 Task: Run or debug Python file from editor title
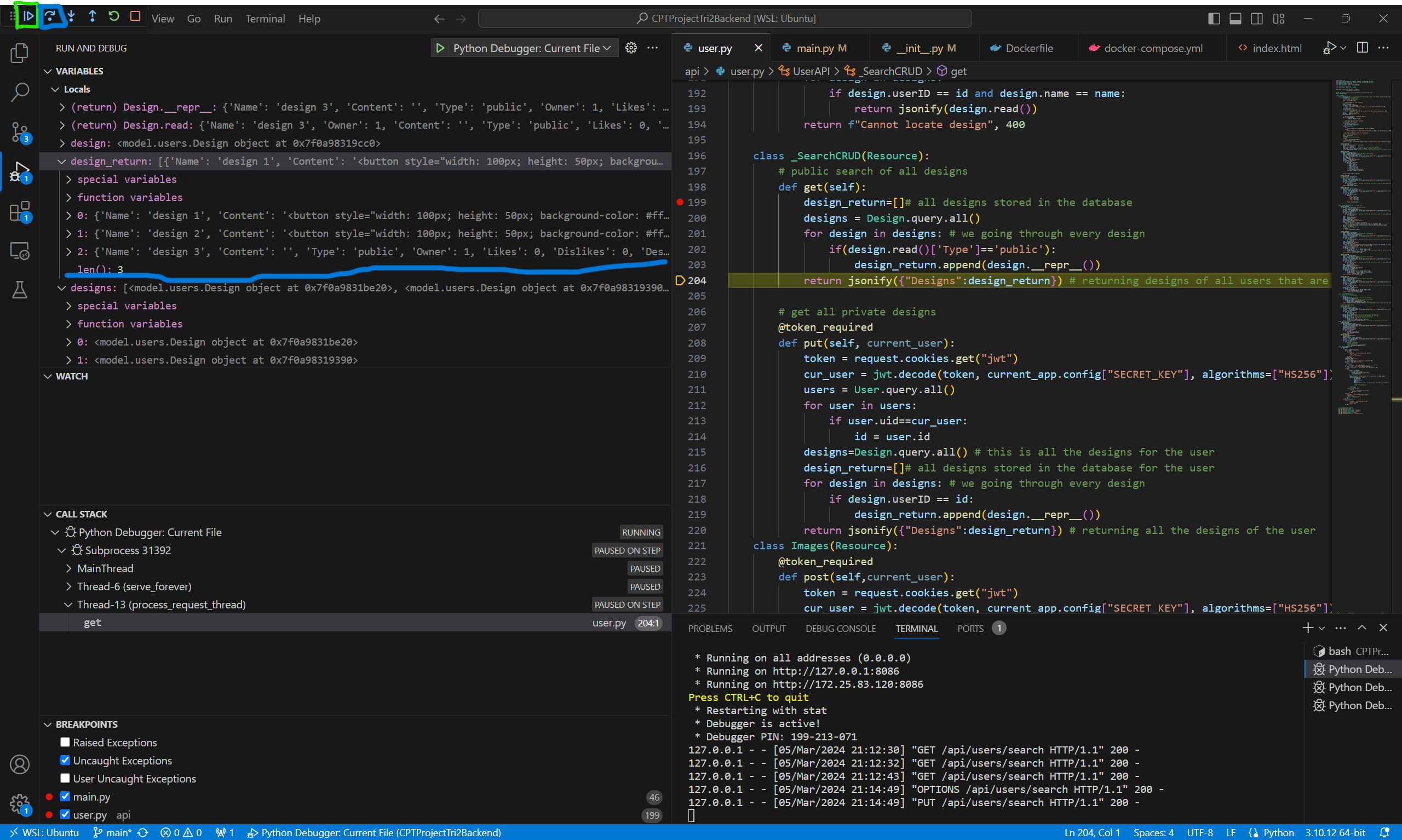(1330, 48)
